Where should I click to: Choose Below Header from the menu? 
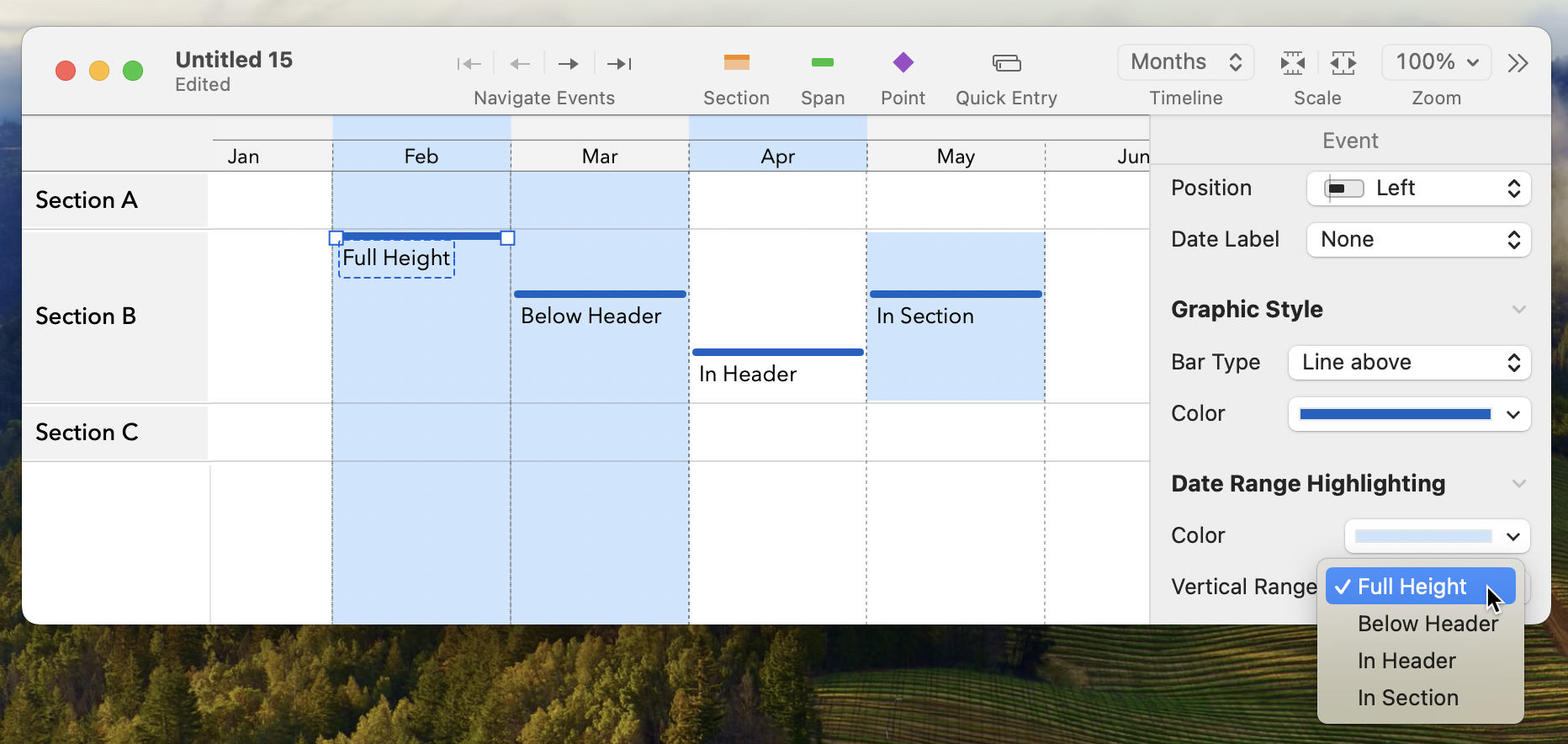pyautogui.click(x=1427, y=624)
